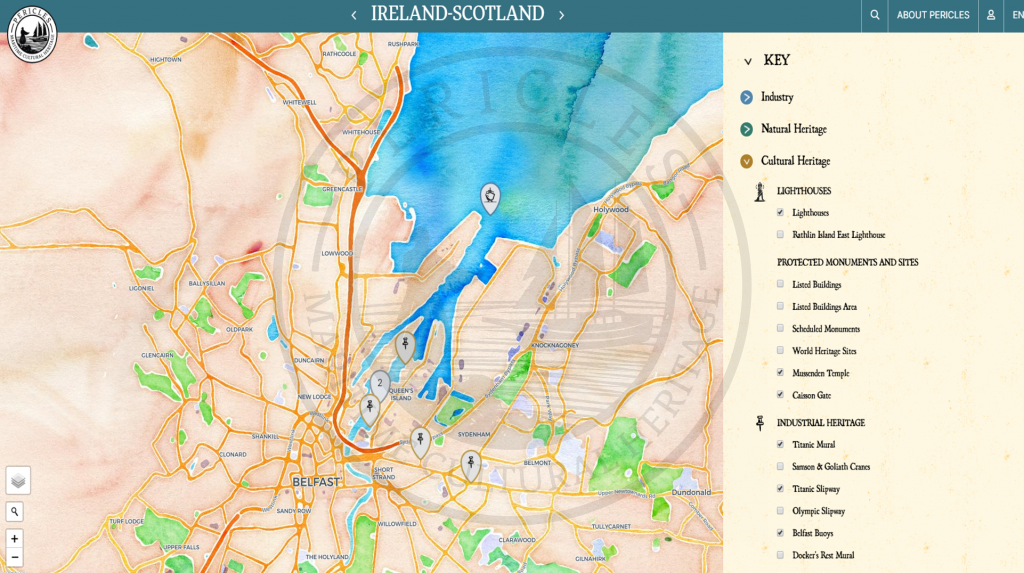Click the Industrial Heritage pin icon in key
The width and height of the screenshot is (1024, 573).
point(760,423)
